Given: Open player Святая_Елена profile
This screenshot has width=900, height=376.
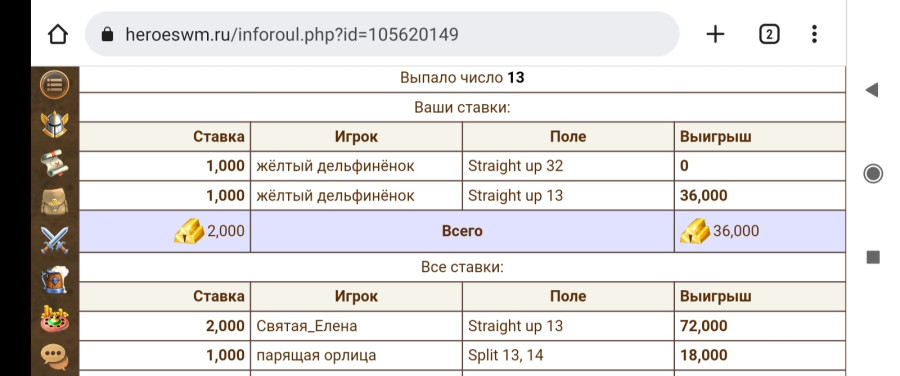Looking at the screenshot, I should pyautogui.click(x=307, y=327).
